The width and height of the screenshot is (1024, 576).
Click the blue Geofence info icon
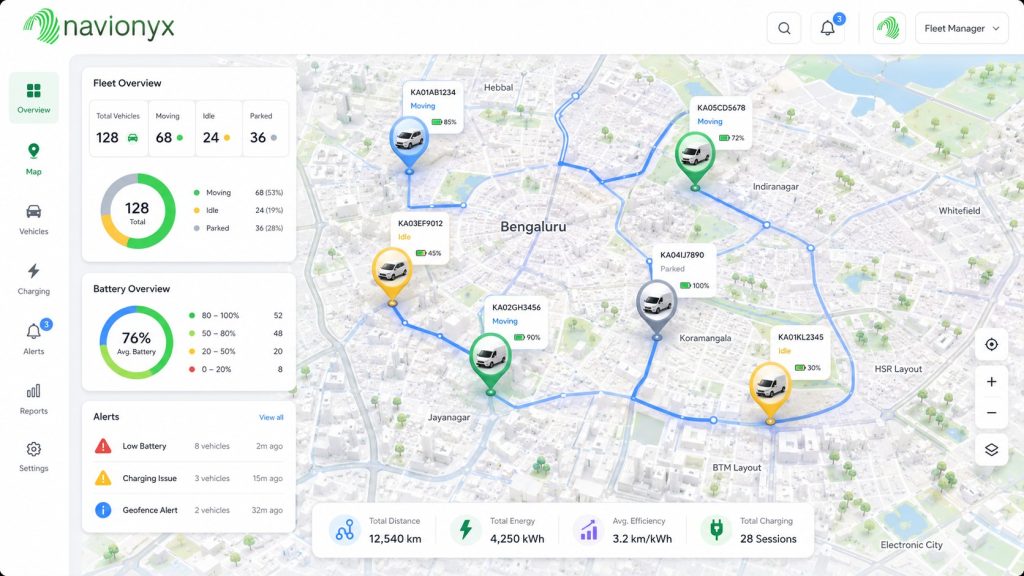coord(103,510)
